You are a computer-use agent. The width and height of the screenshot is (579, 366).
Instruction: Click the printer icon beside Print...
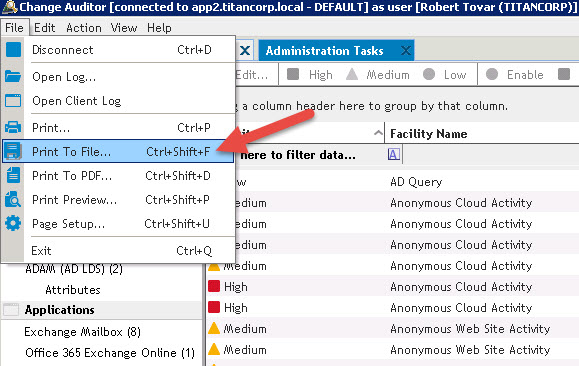point(13,127)
